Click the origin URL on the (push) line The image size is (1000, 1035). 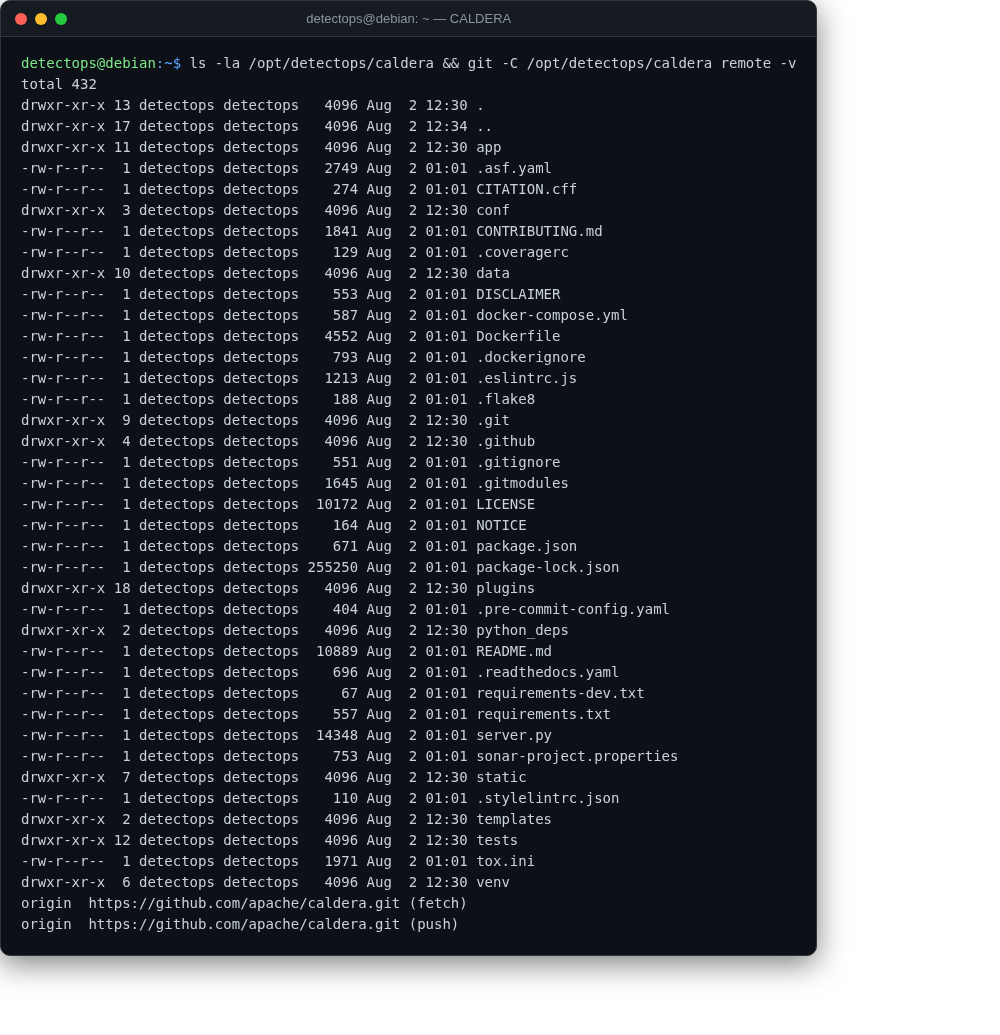[x=244, y=925]
